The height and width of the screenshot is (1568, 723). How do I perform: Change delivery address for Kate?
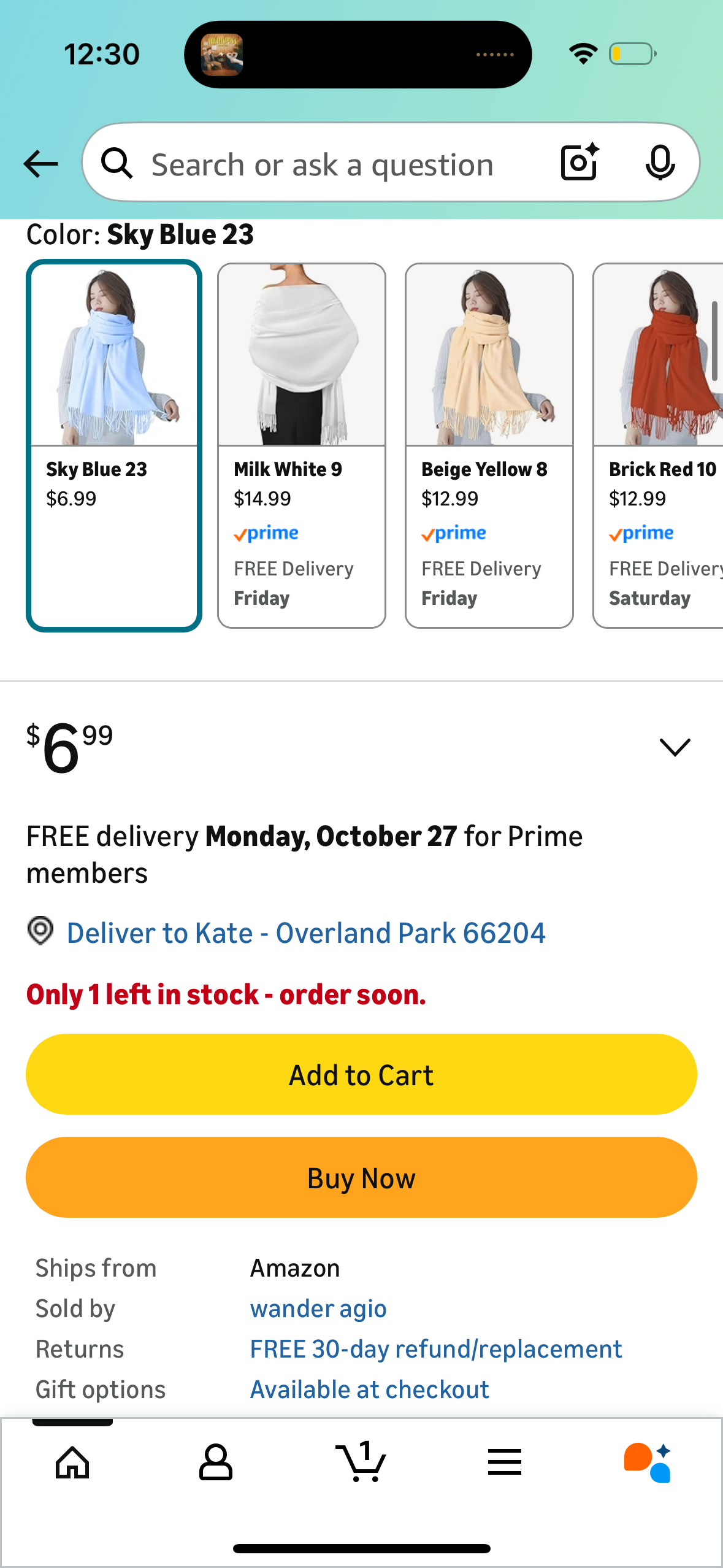[x=306, y=933]
